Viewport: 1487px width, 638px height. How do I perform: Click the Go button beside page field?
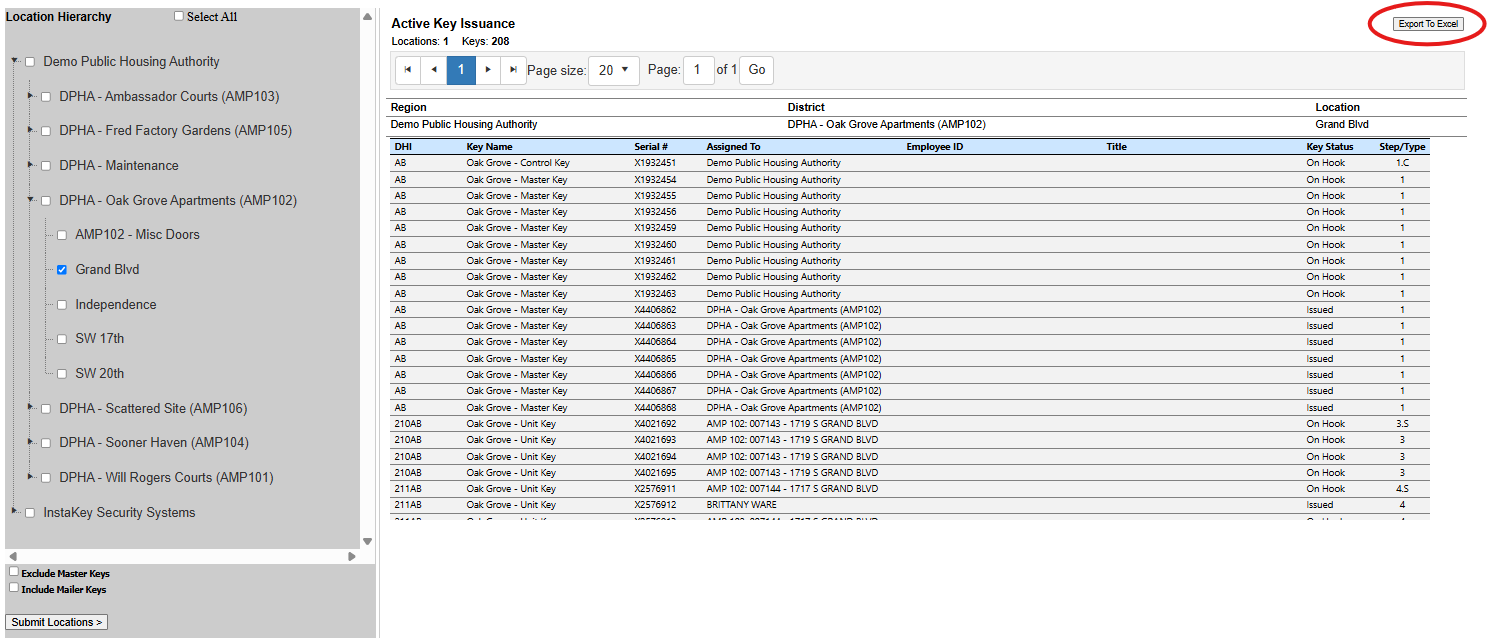pyautogui.click(x=757, y=70)
